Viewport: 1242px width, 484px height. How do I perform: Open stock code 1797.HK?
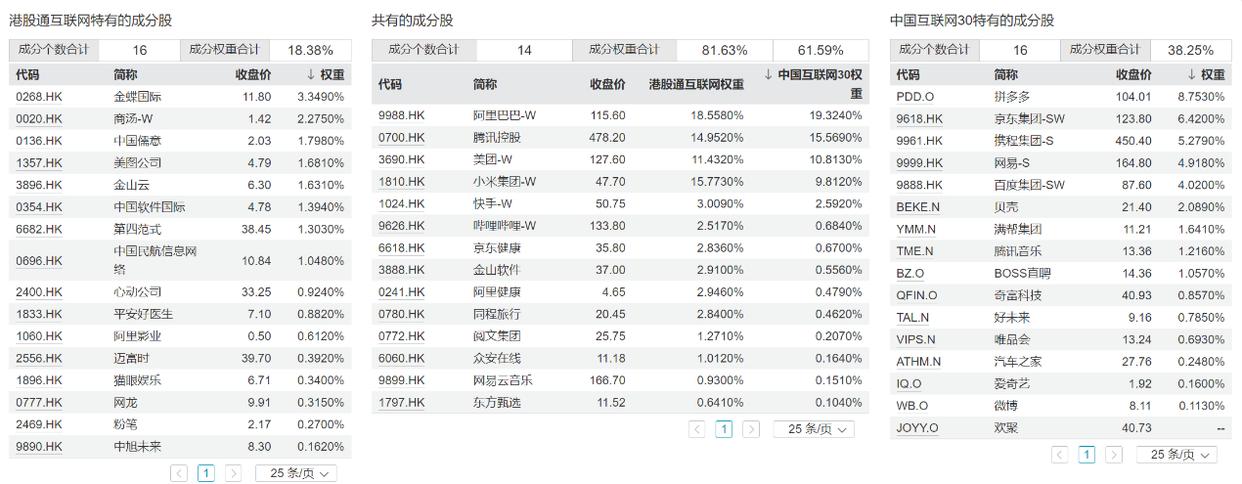(x=401, y=403)
